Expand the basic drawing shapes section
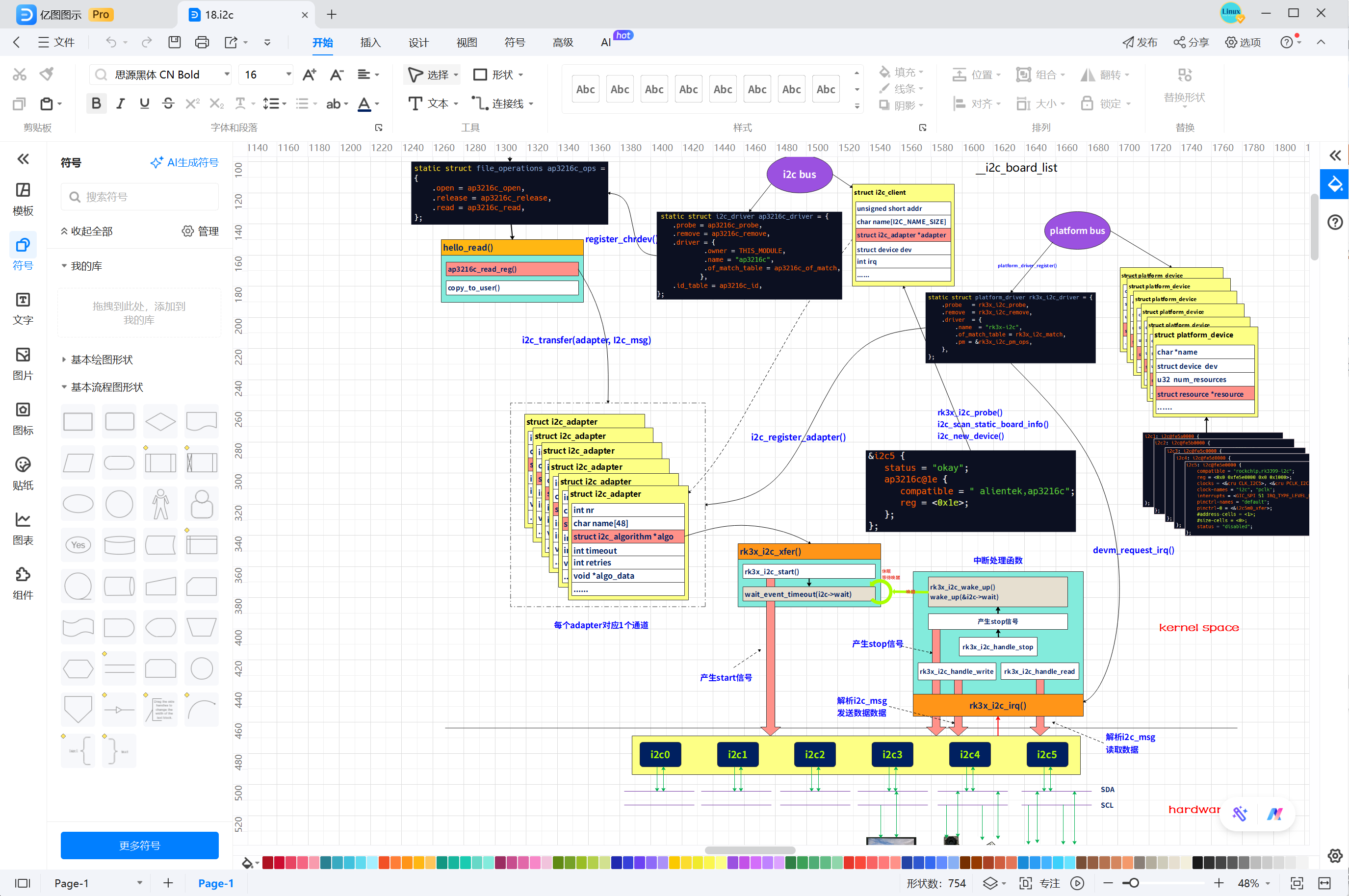 click(x=102, y=359)
